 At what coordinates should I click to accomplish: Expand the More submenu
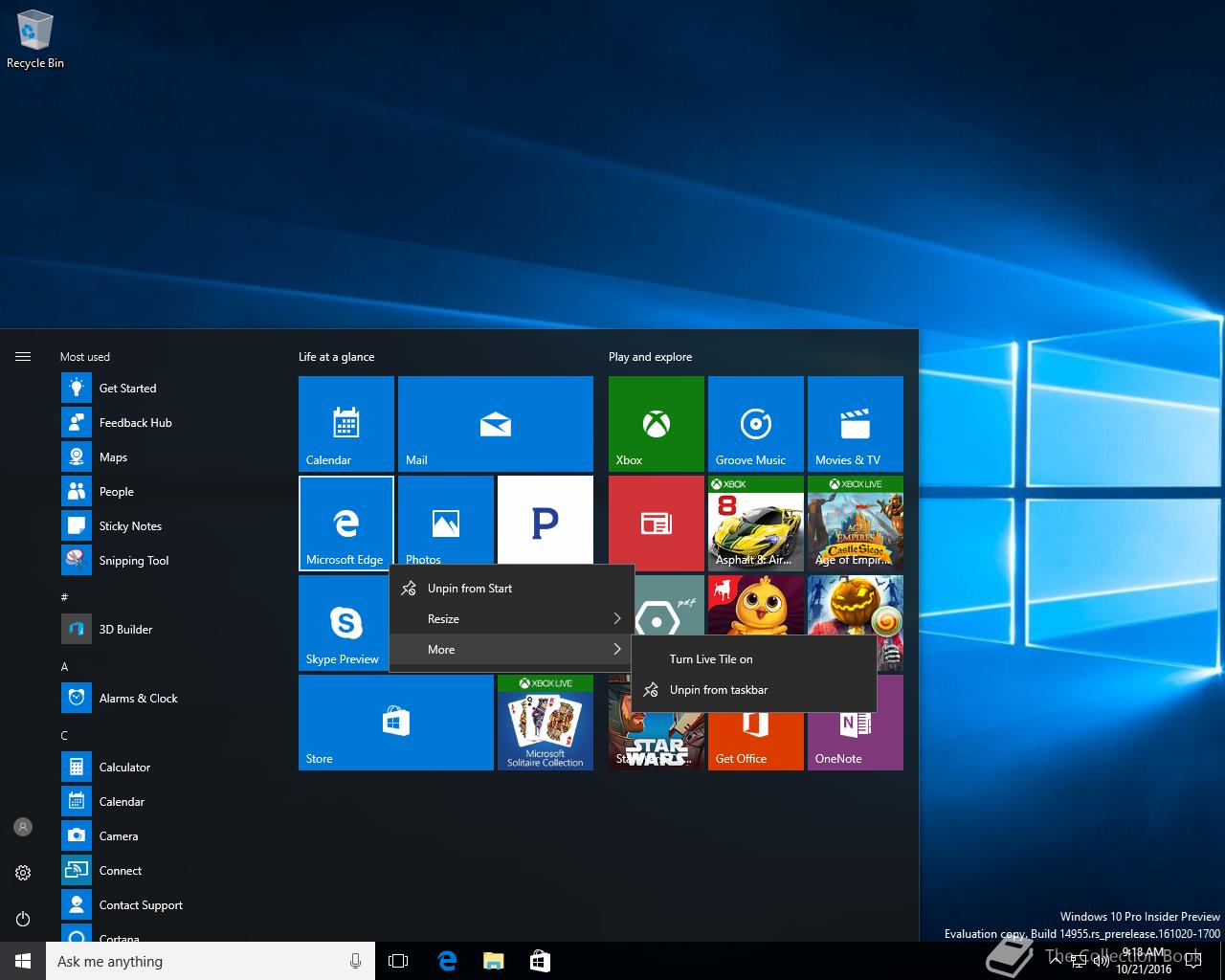512,650
